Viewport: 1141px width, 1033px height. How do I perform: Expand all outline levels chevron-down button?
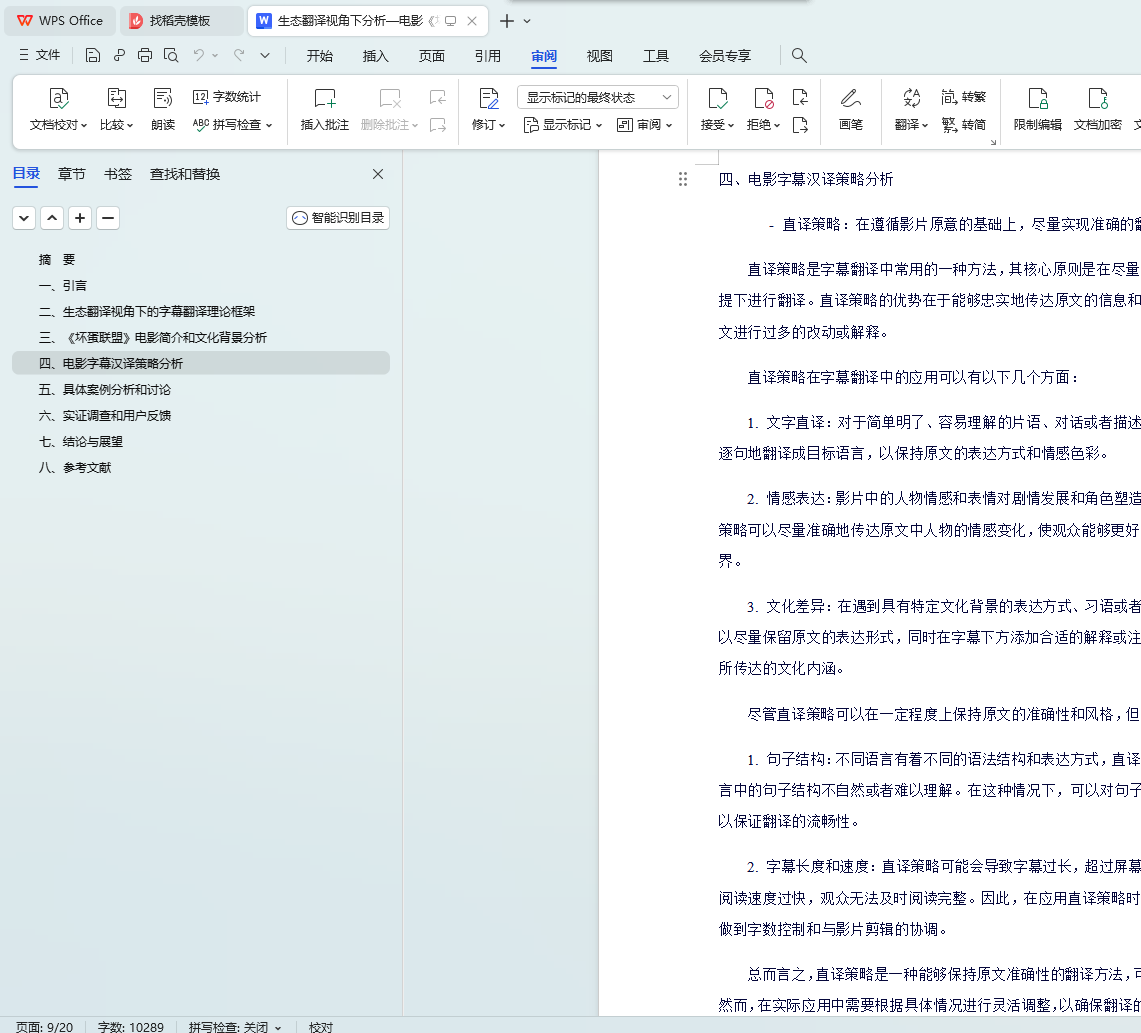click(24, 218)
